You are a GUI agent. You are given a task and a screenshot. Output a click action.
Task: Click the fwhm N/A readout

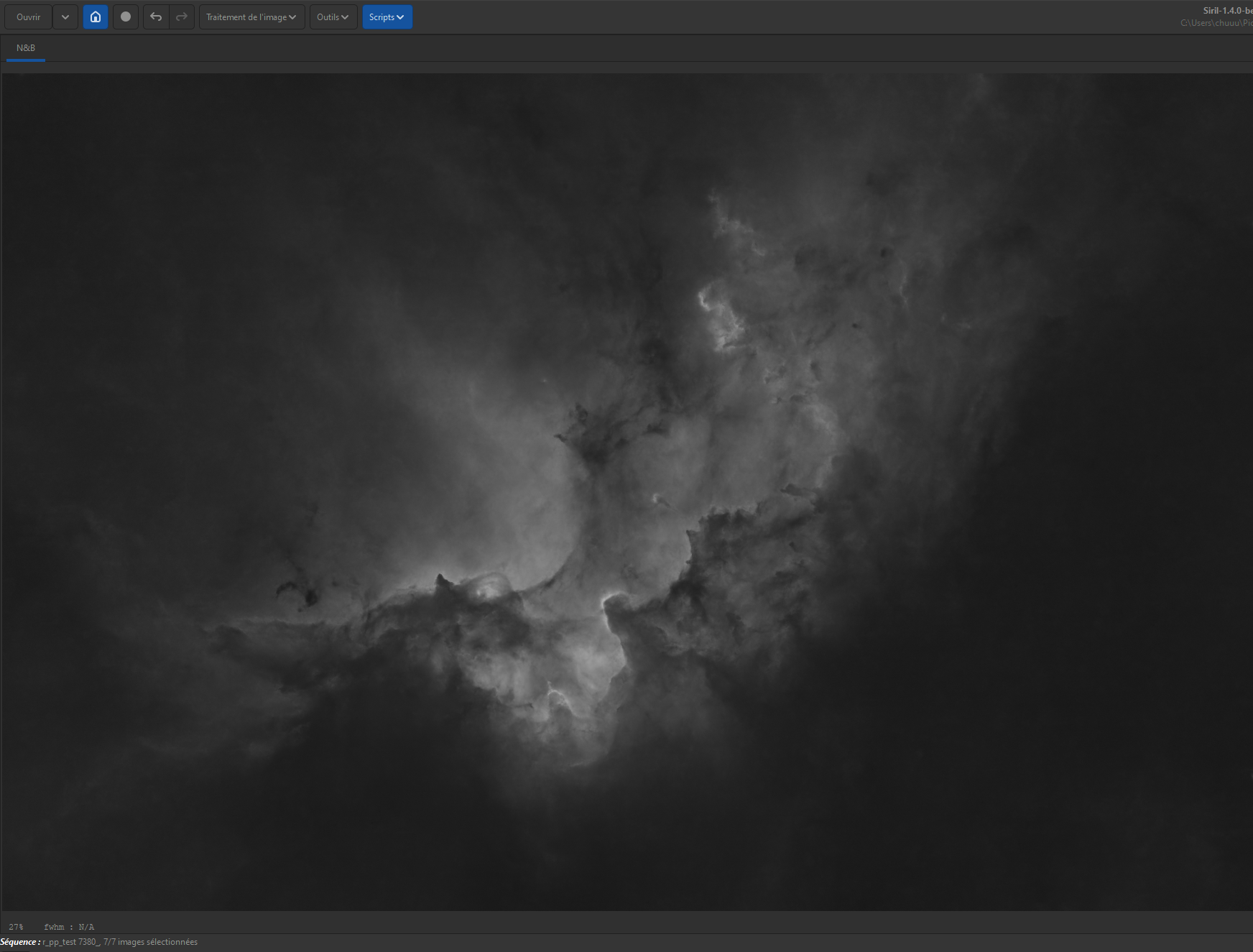click(x=69, y=927)
